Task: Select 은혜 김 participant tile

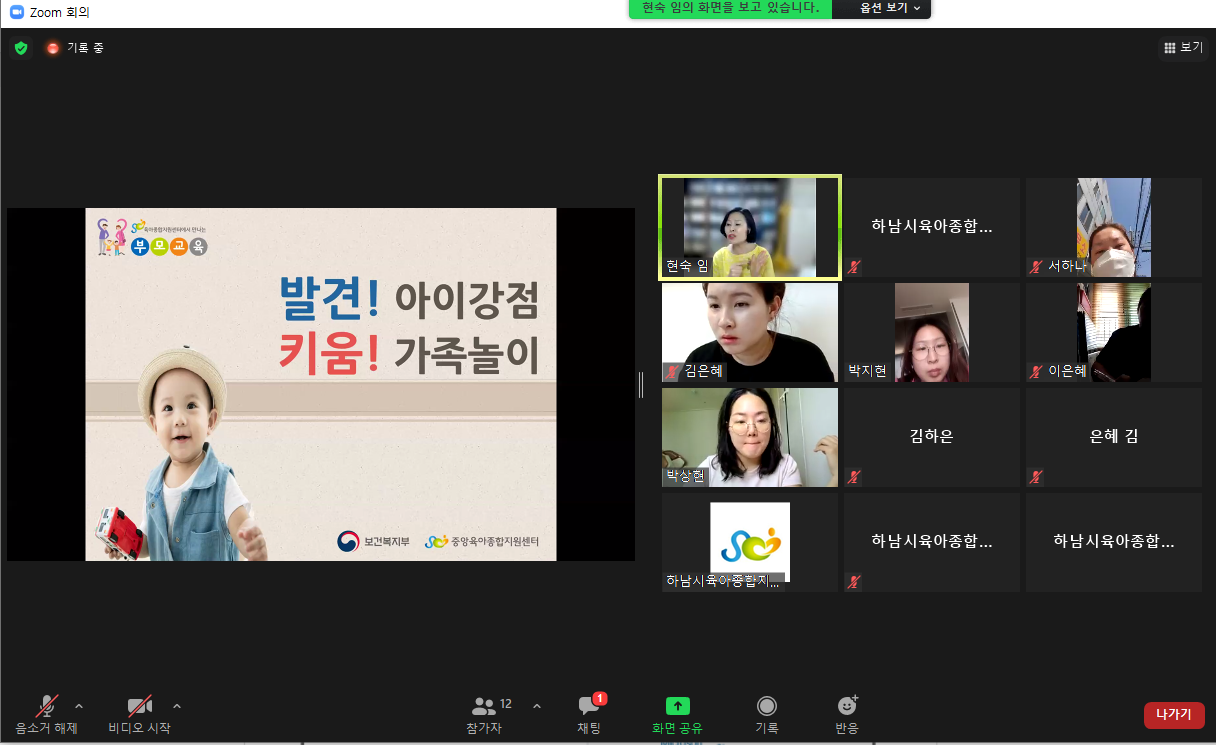Action: click(x=1114, y=437)
